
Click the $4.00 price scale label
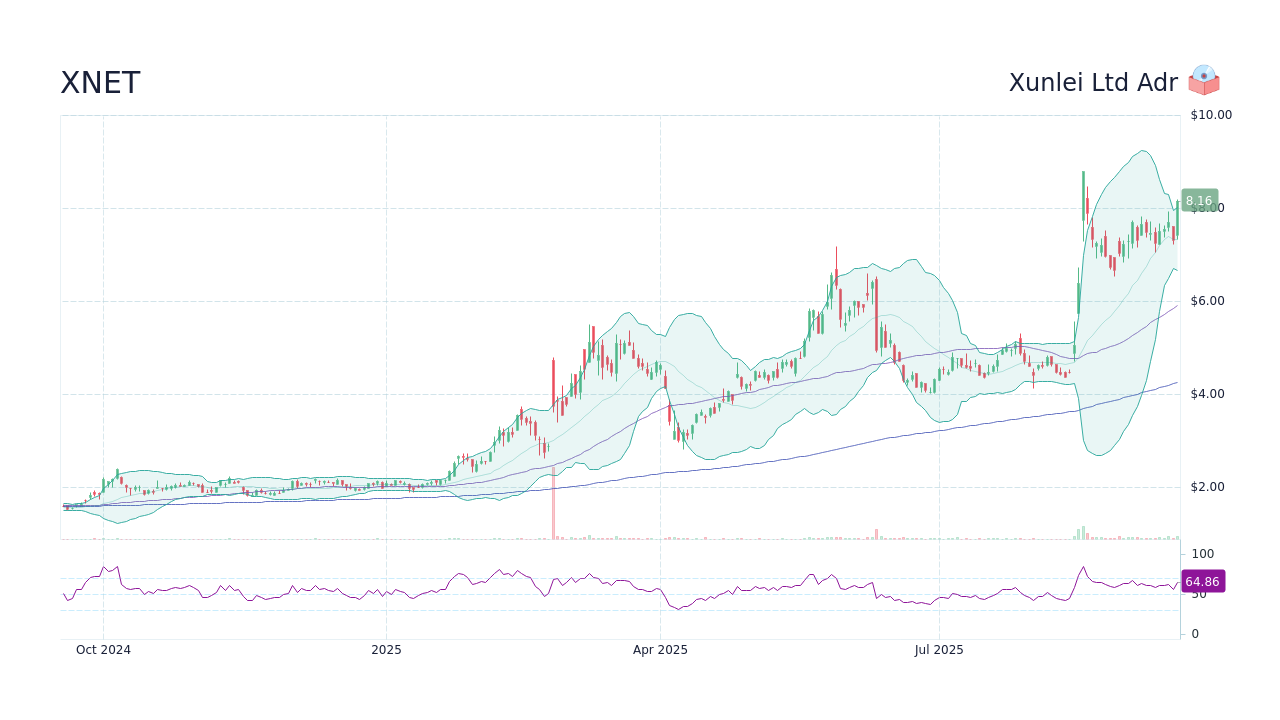coord(1210,394)
